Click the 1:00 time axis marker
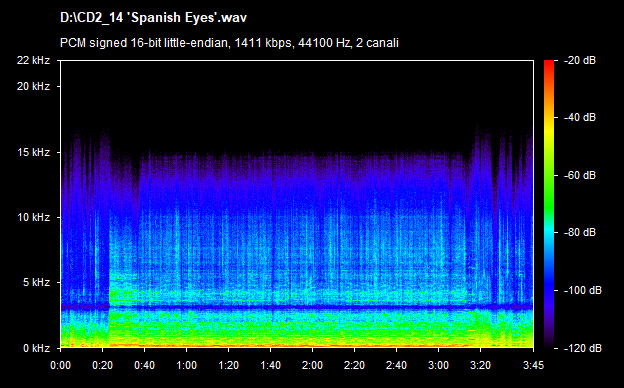The width and height of the screenshot is (624, 388). point(187,365)
